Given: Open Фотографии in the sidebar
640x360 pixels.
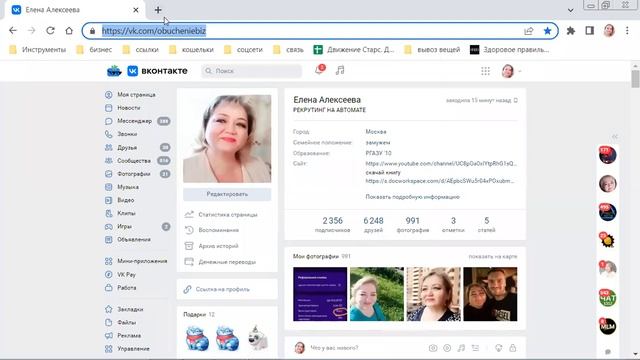Looking at the screenshot, I should (134, 173).
